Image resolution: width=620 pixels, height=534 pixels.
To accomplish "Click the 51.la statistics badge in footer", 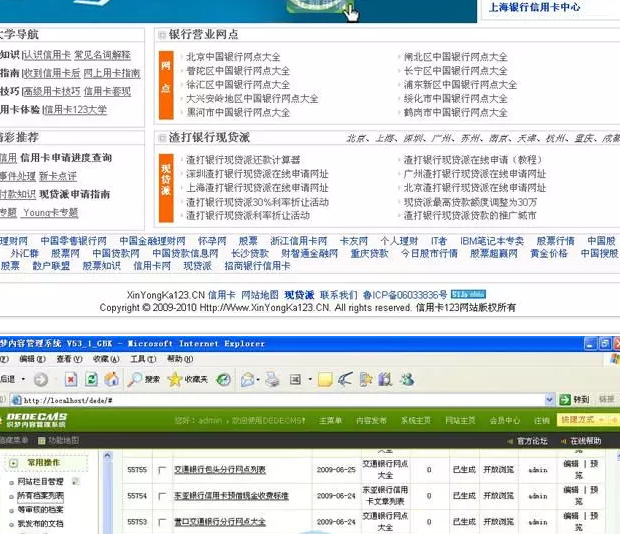I will tap(468, 294).
